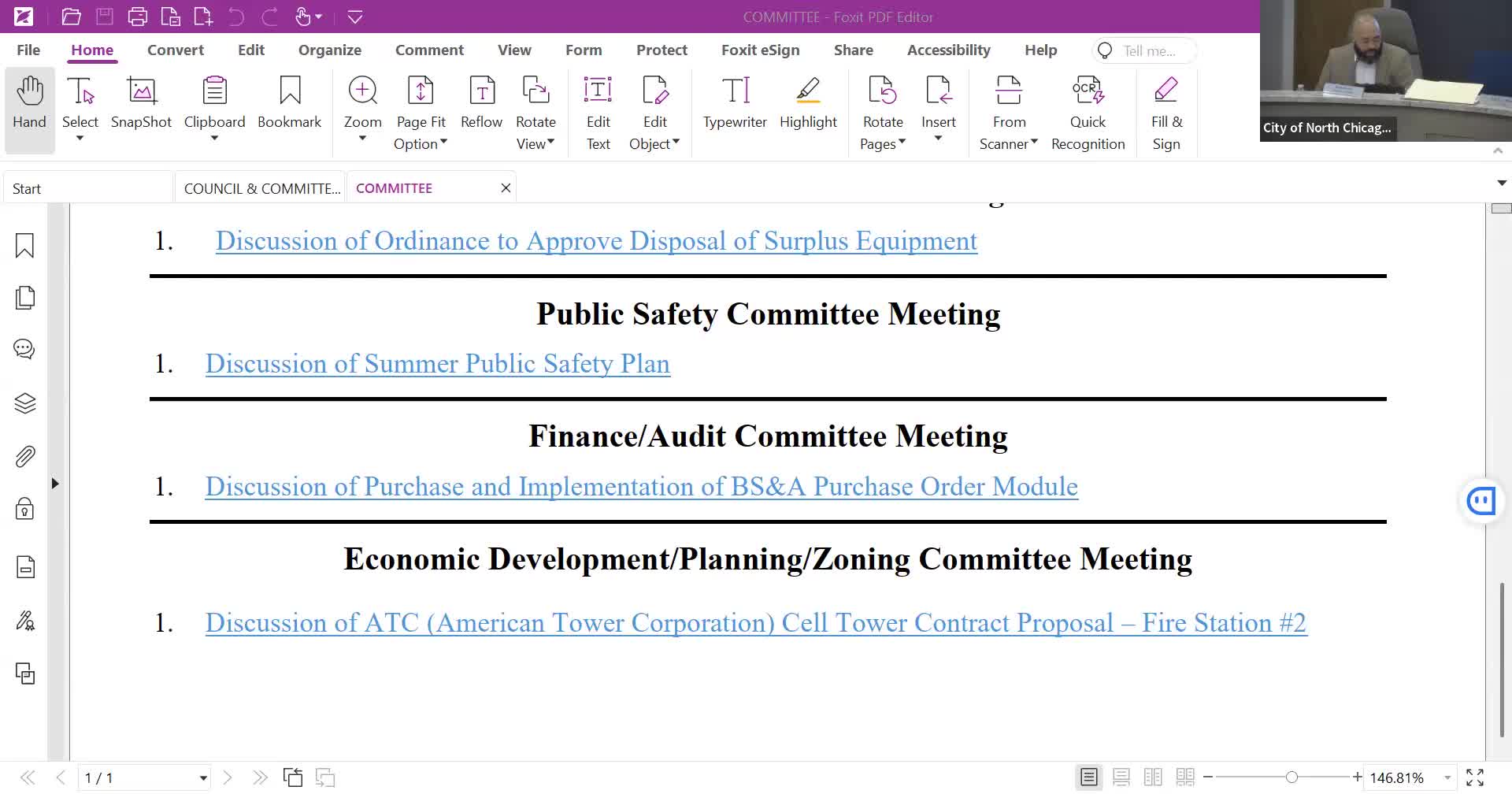Click the zoom slider handle

coord(1291,777)
